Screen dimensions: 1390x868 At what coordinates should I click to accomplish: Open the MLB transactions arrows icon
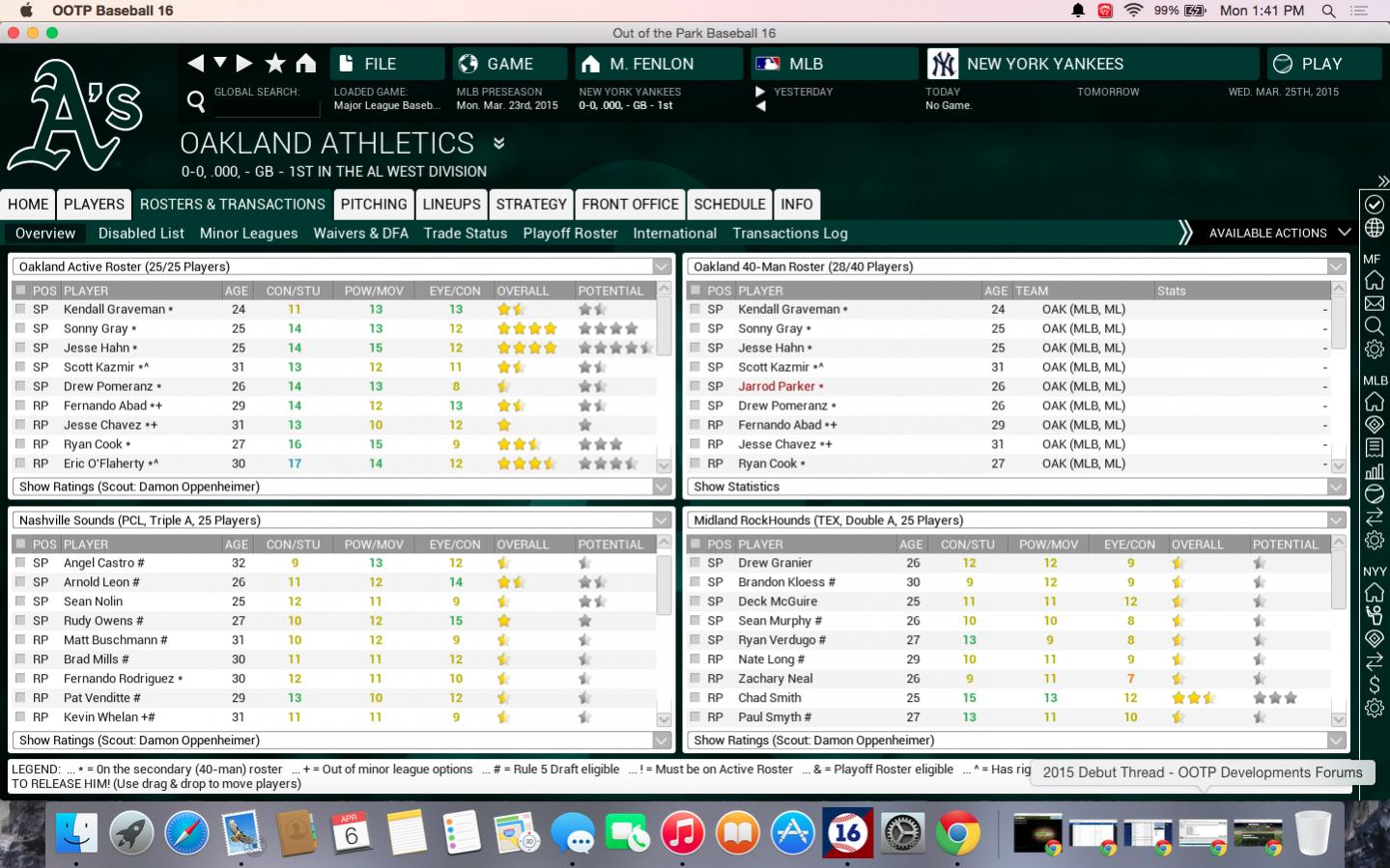(1374, 518)
